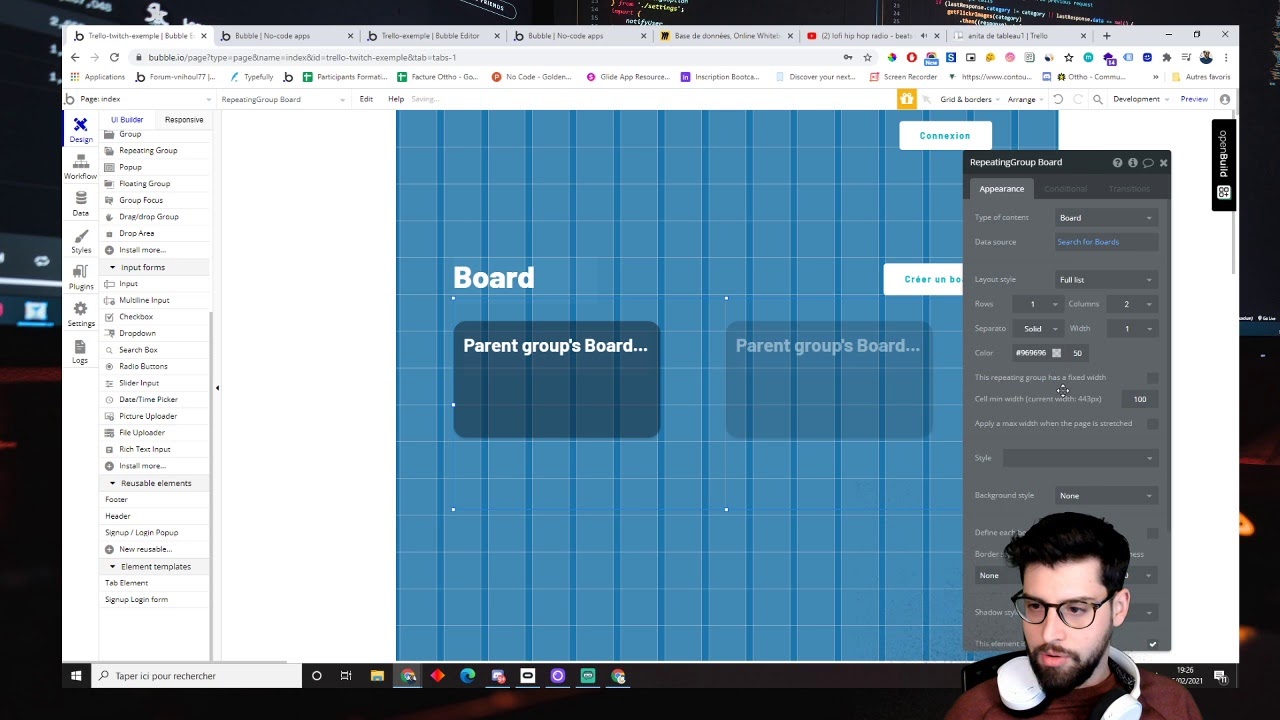Open Chrome extensions puzzle icon
Image resolution: width=1280 pixels, height=720 pixels.
(x=1166, y=57)
